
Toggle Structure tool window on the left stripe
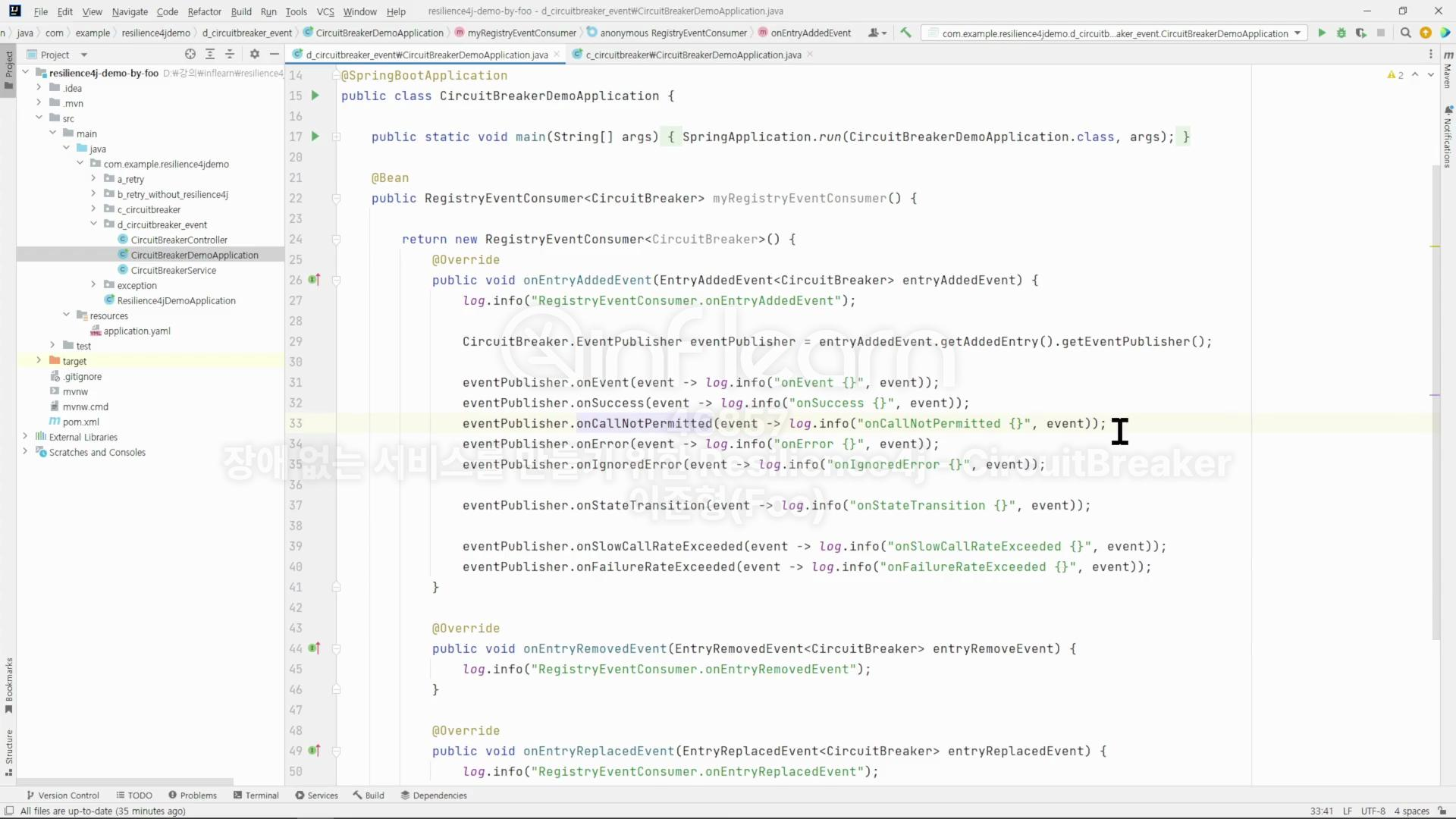pyautogui.click(x=9, y=752)
